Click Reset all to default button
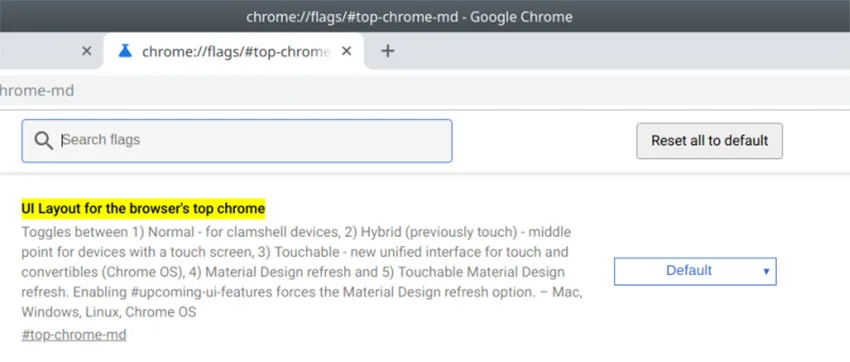Image resolution: width=850 pixels, height=362 pixels. [710, 141]
